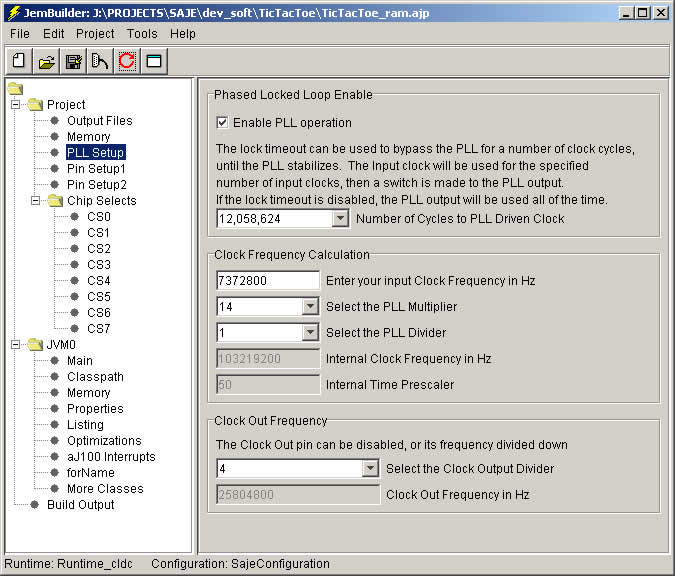Open the PLL Divider dropdown
The image size is (675, 576).
pos(309,333)
